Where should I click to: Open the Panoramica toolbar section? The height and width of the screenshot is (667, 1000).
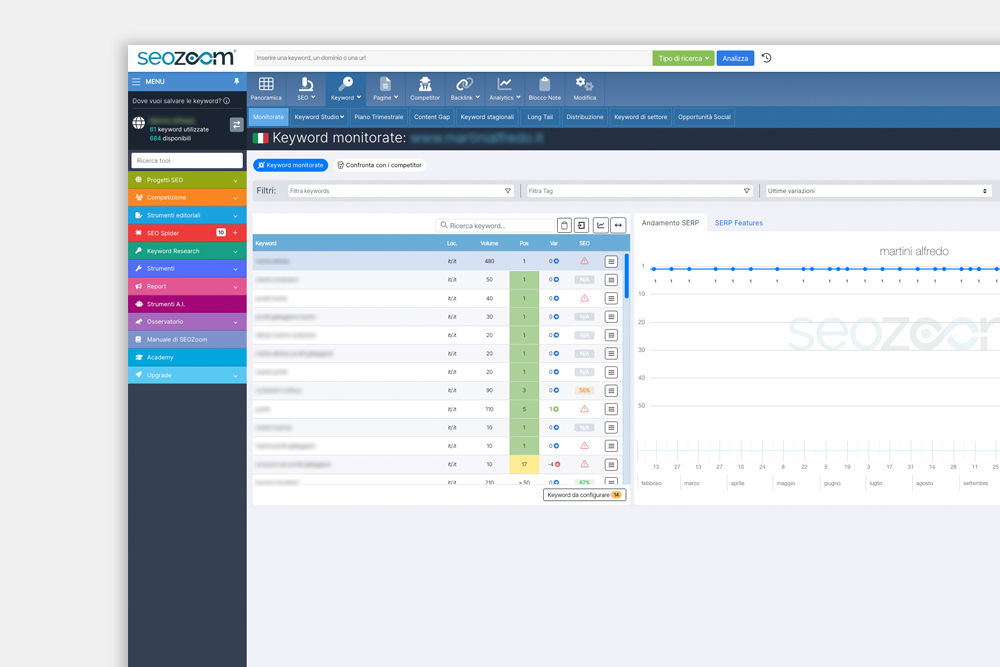pos(266,89)
